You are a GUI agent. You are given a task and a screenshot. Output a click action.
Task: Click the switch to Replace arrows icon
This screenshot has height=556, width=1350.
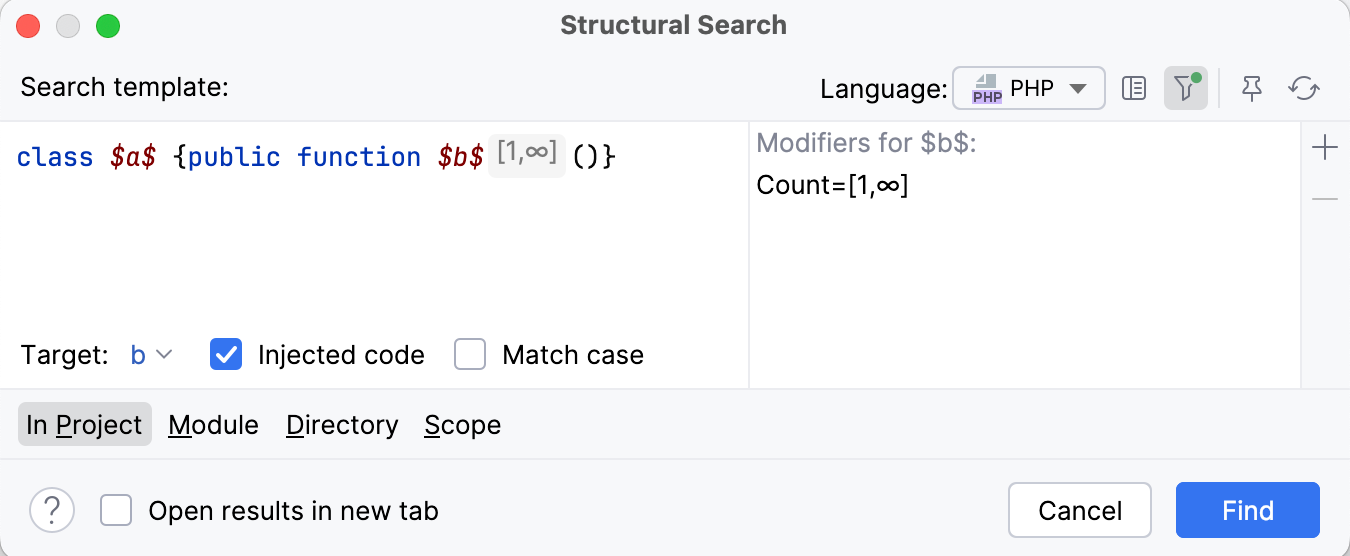pyautogui.click(x=1304, y=89)
